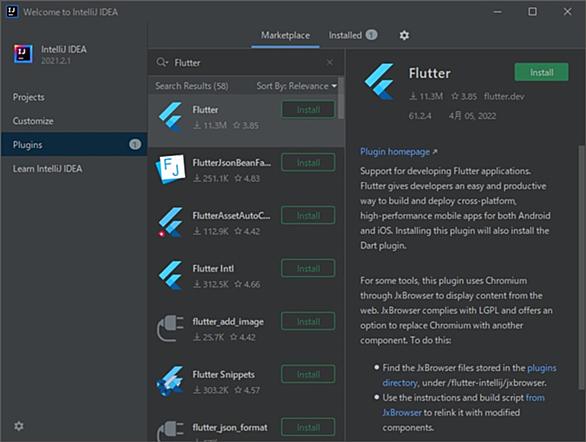
Task: Click the 3.85 rating in details header
Action: (x=464, y=96)
